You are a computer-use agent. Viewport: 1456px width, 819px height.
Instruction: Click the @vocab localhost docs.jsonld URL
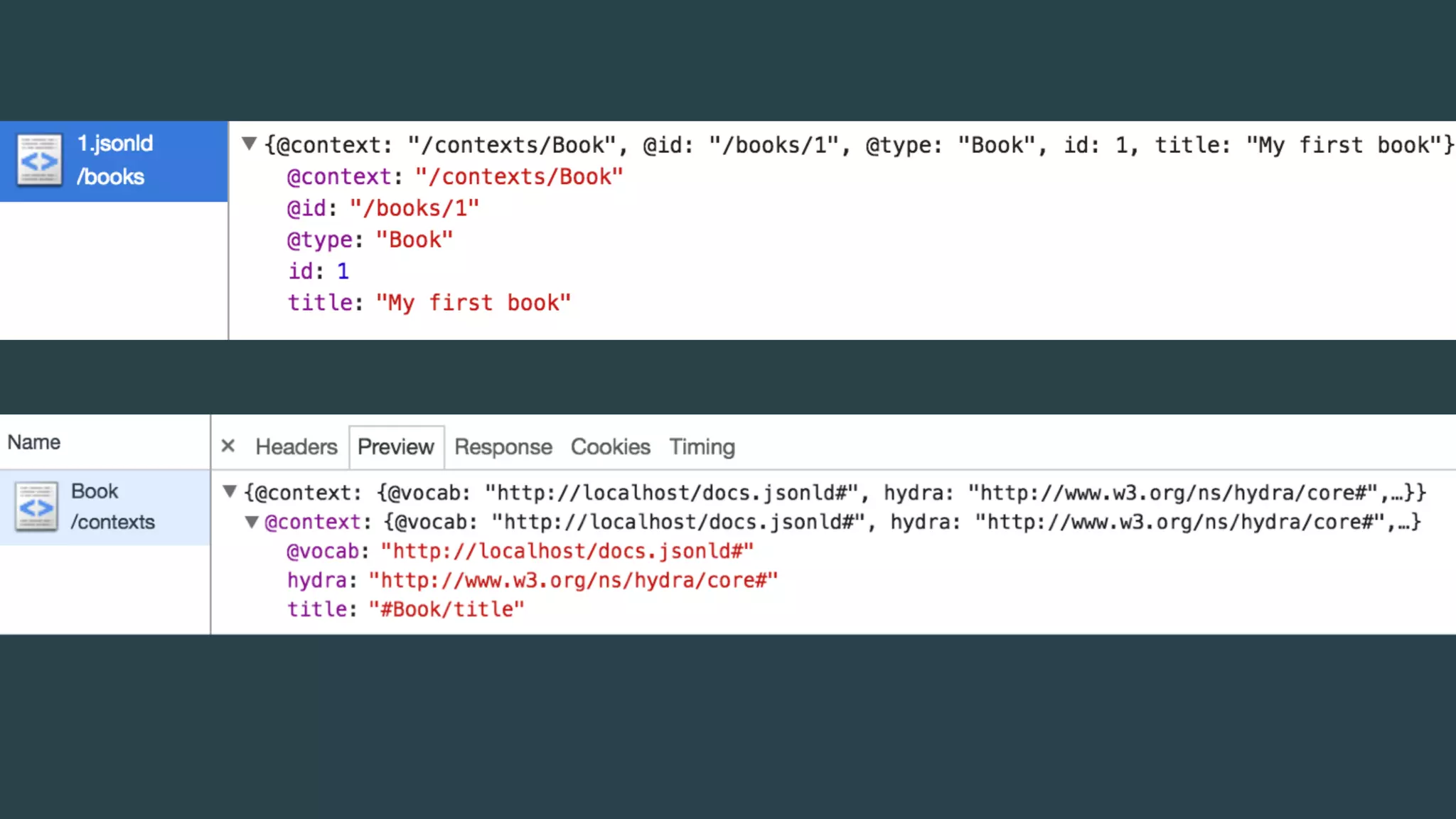tap(567, 551)
